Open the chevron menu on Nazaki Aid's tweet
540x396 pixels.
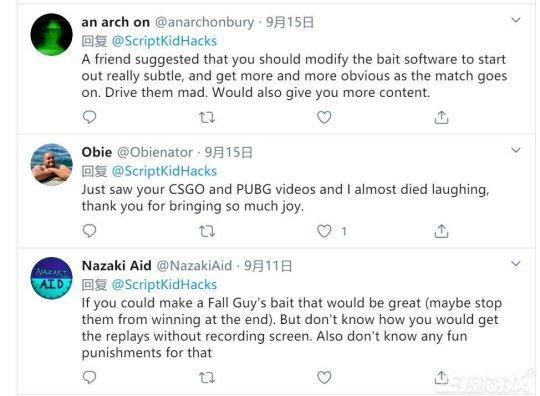[x=516, y=264]
